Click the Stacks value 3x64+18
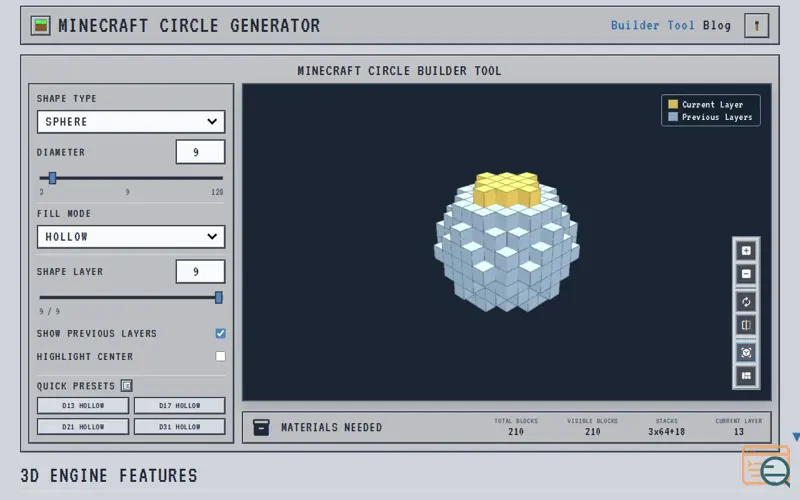This screenshot has width=800, height=500. tap(666, 432)
